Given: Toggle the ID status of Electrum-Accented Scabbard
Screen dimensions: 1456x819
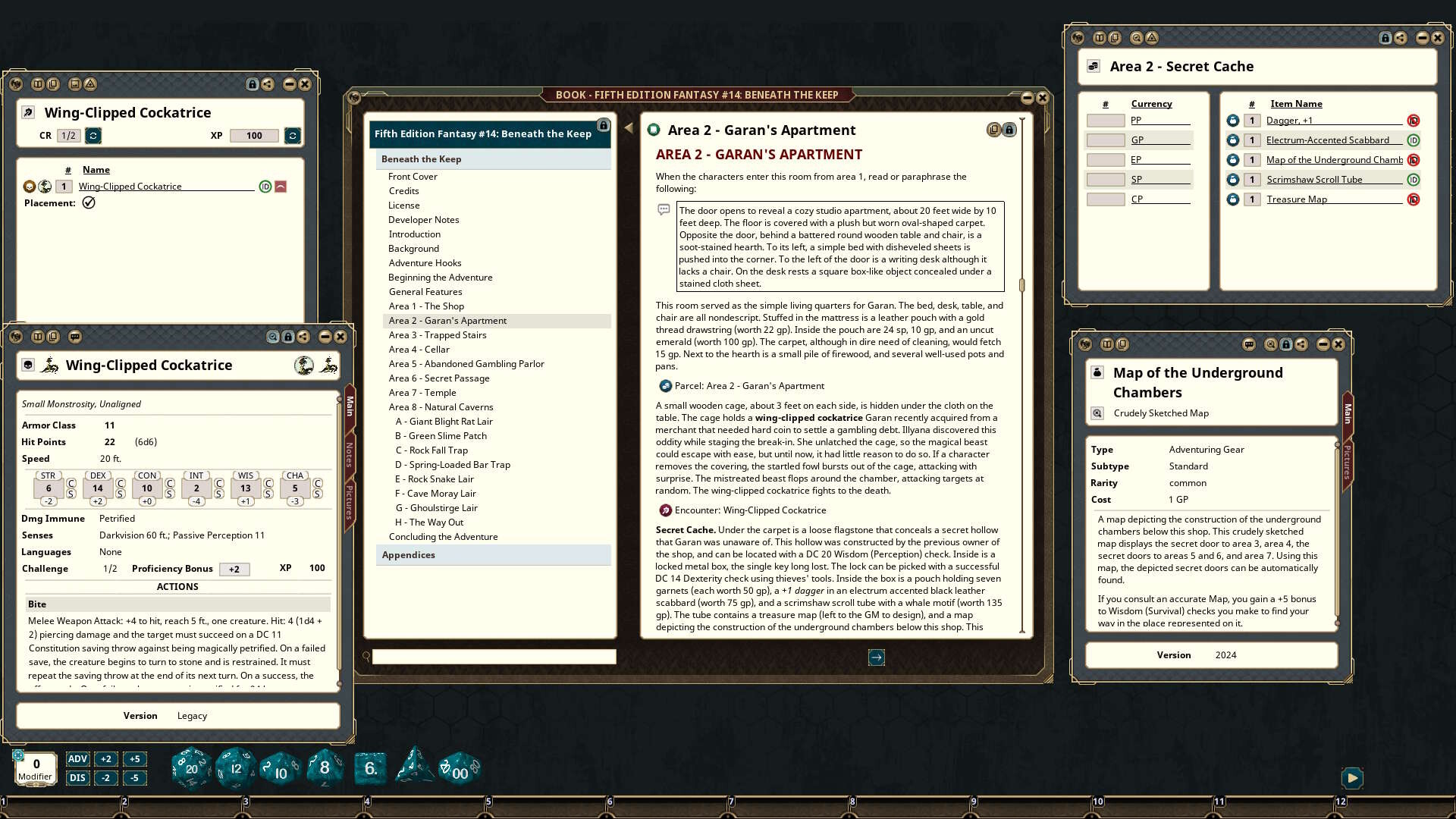Looking at the screenshot, I should click(x=1414, y=140).
